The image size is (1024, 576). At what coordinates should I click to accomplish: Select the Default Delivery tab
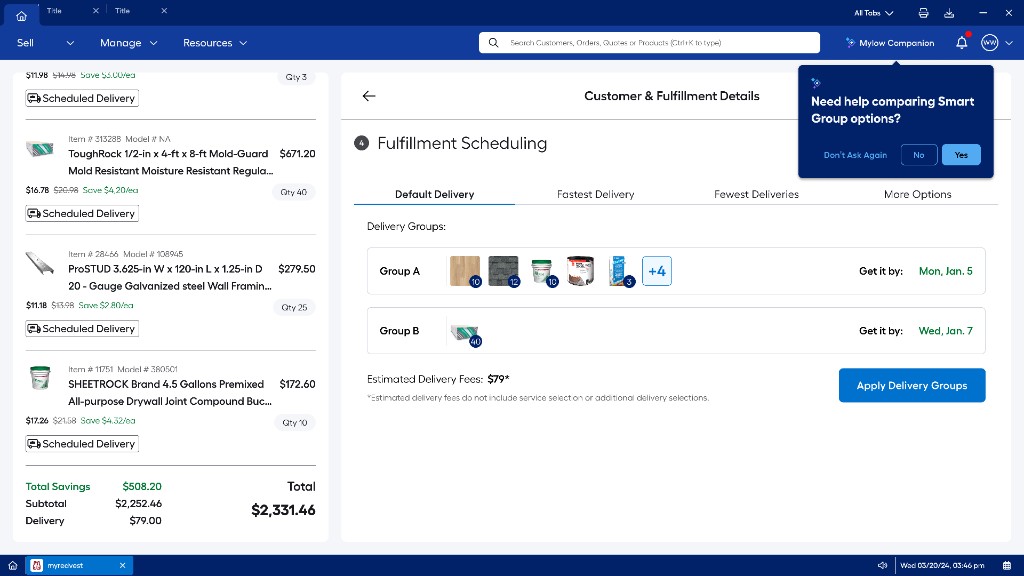pos(434,194)
